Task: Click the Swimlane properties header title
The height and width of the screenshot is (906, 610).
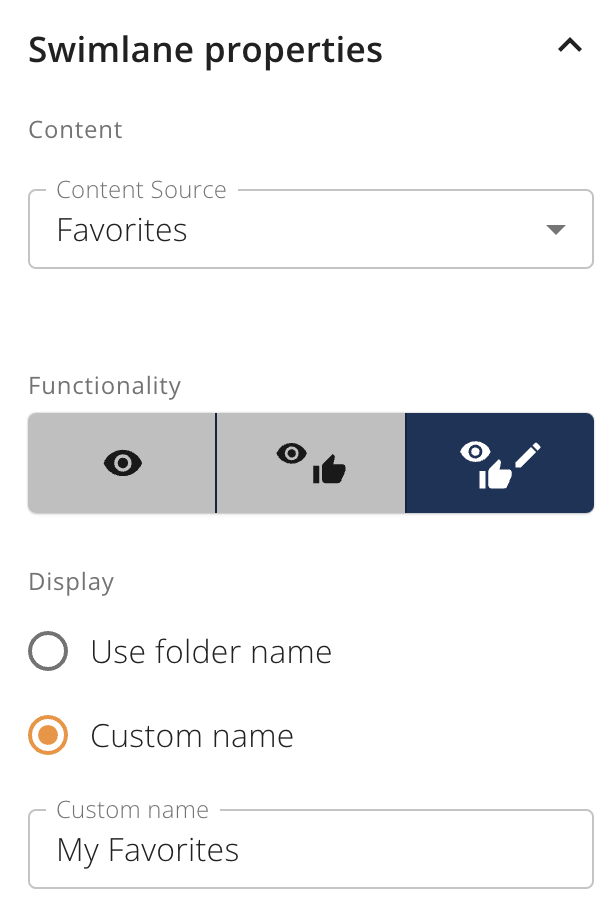Action: (206, 50)
